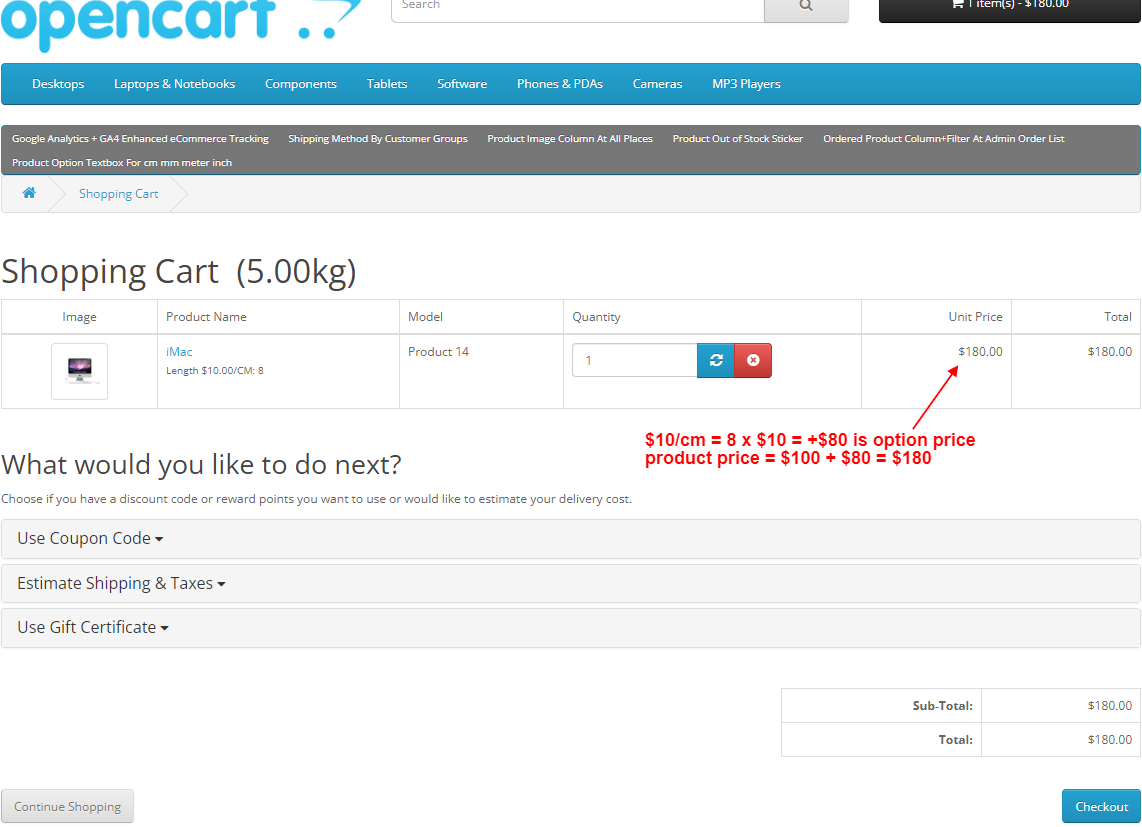1142x827 pixels.
Task: Open the Components menu
Action: tap(301, 84)
